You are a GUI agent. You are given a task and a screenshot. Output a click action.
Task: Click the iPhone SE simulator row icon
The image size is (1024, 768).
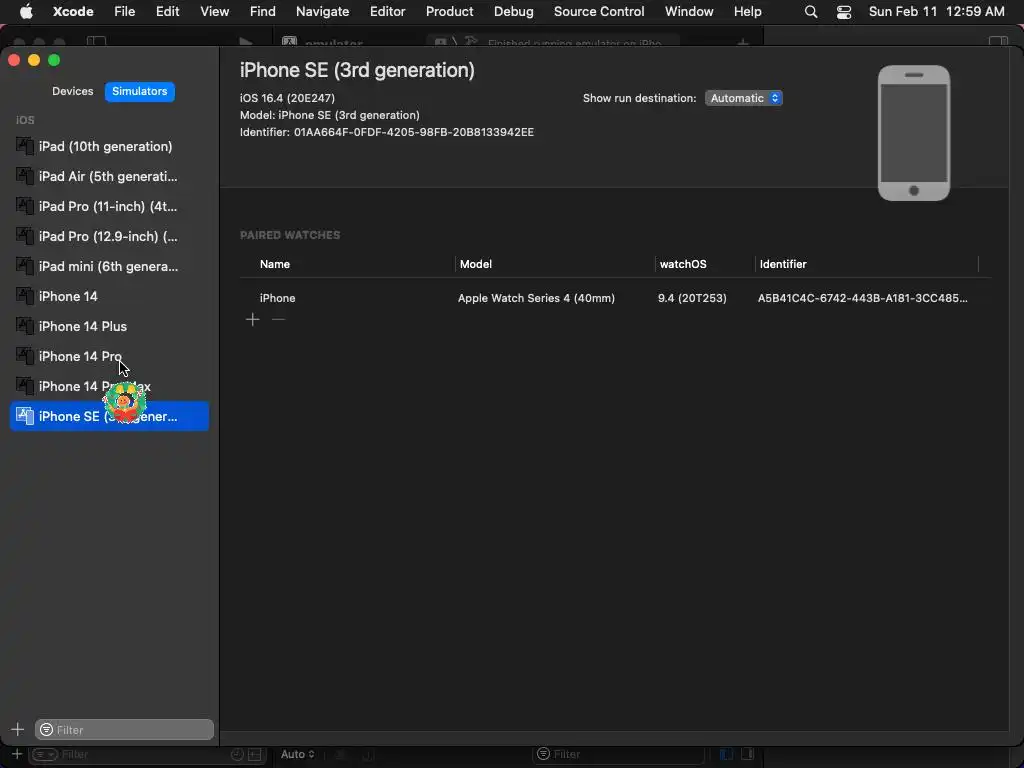[25, 416]
